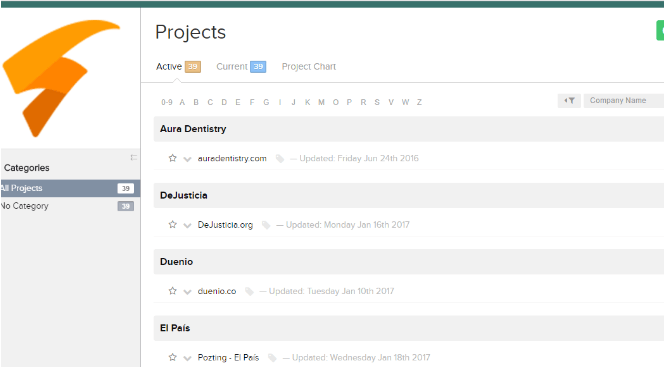
Task: Expand options chevron for Pozting - El País
Action: coord(187,358)
